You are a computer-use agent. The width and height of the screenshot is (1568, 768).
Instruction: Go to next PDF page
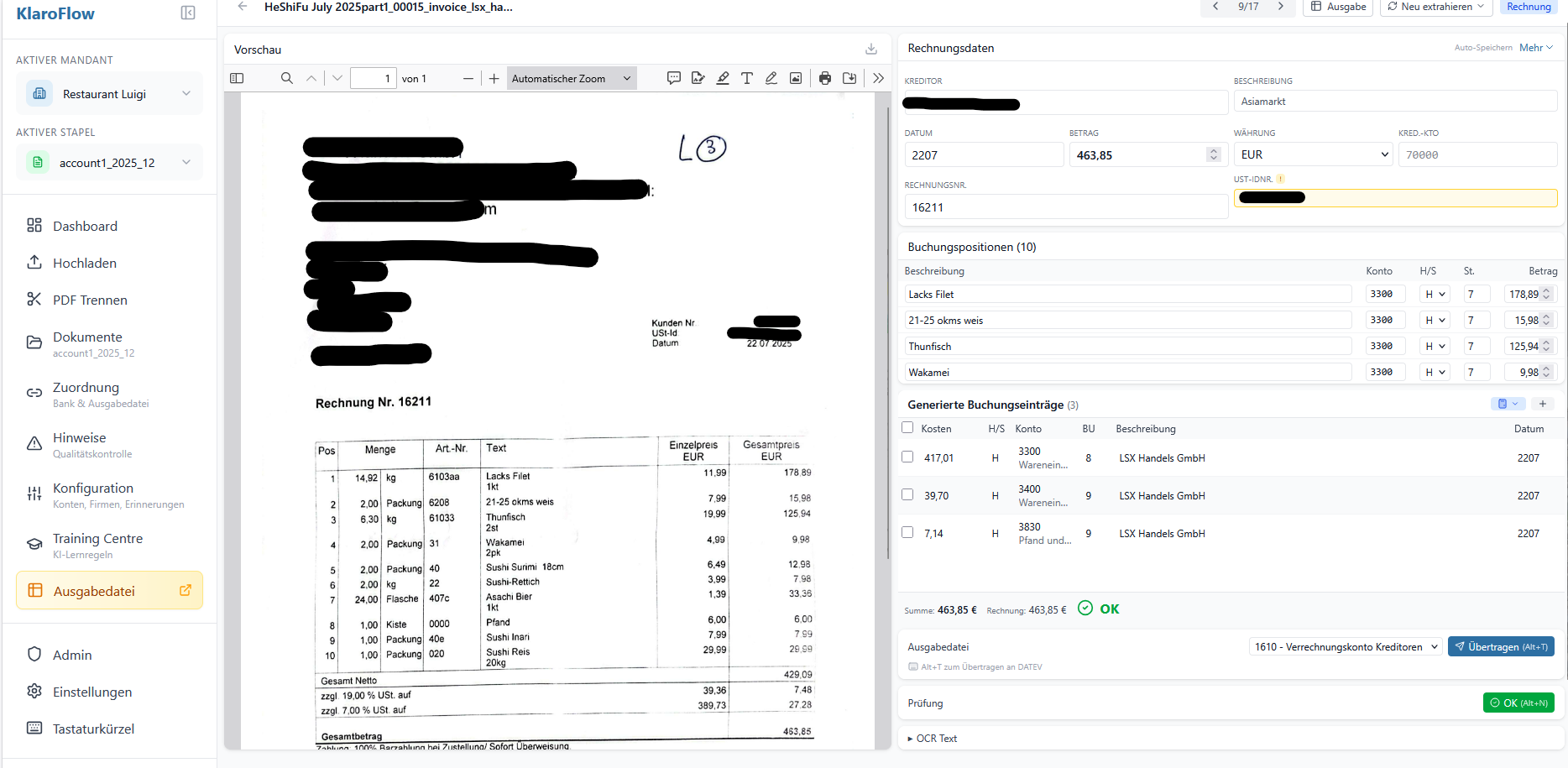[x=337, y=78]
